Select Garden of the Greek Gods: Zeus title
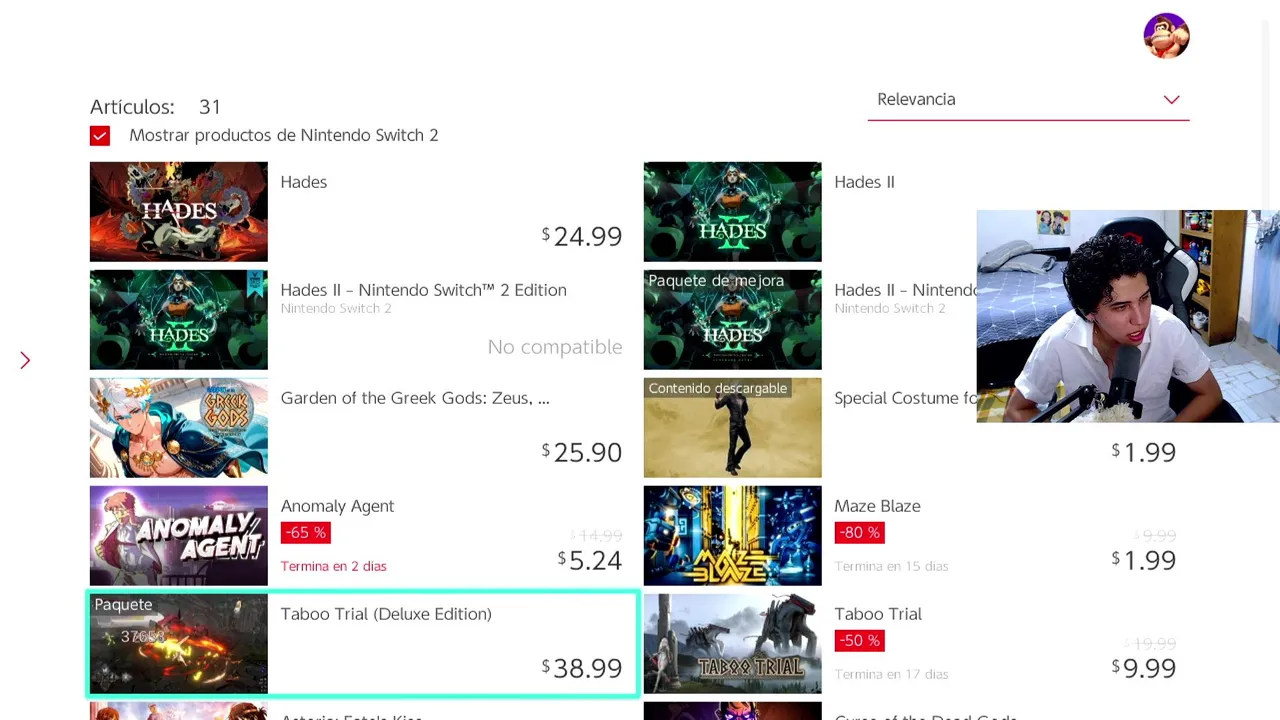The image size is (1280, 720). (x=414, y=398)
